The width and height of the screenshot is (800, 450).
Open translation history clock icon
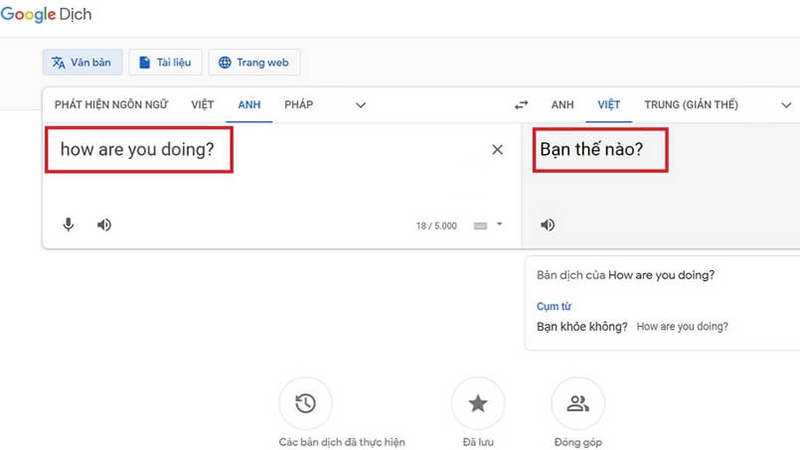(x=305, y=404)
